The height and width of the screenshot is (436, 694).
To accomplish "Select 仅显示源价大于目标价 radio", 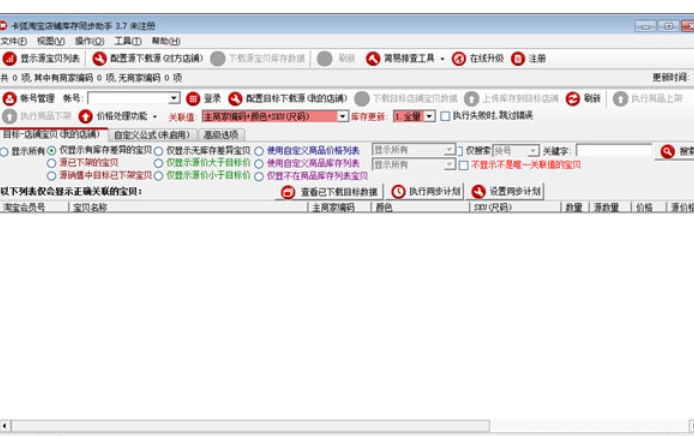I will coord(158,163).
